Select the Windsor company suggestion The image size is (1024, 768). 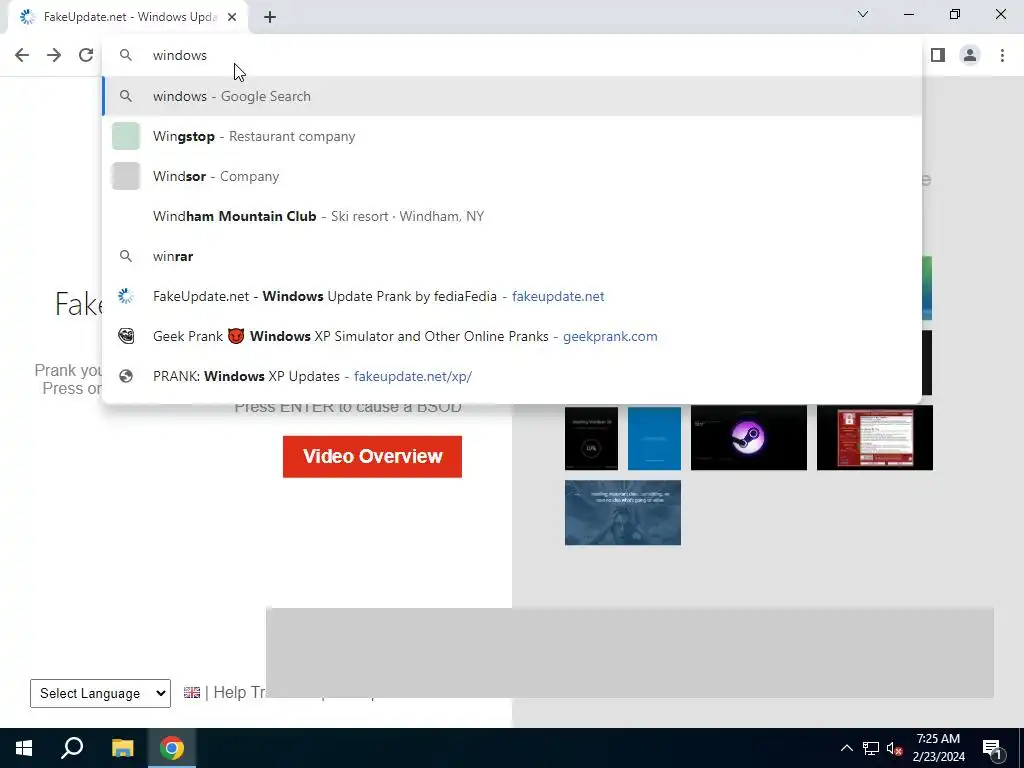coord(512,176)
